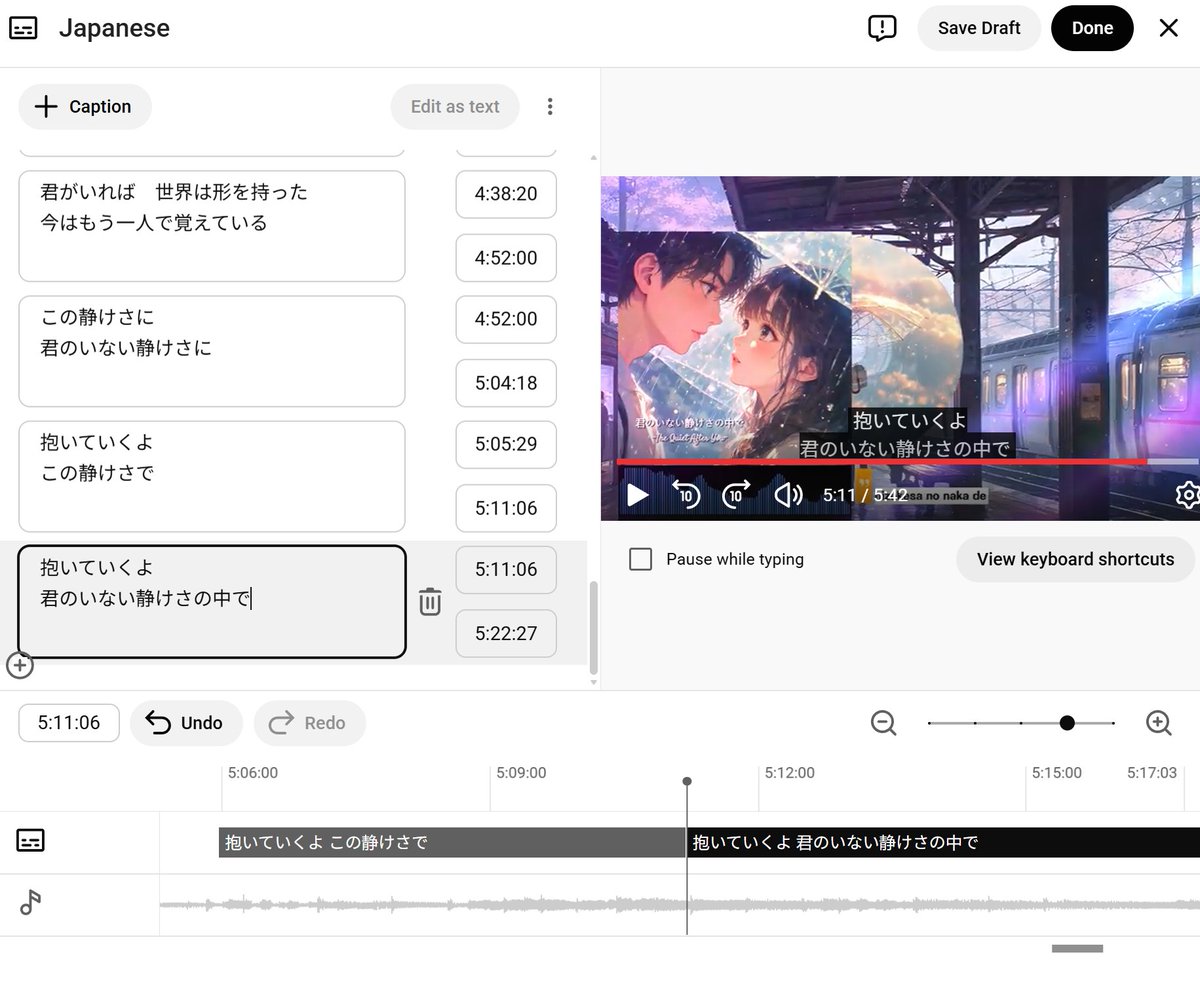
Task: Undo the last edit
Action: [186, 723]
